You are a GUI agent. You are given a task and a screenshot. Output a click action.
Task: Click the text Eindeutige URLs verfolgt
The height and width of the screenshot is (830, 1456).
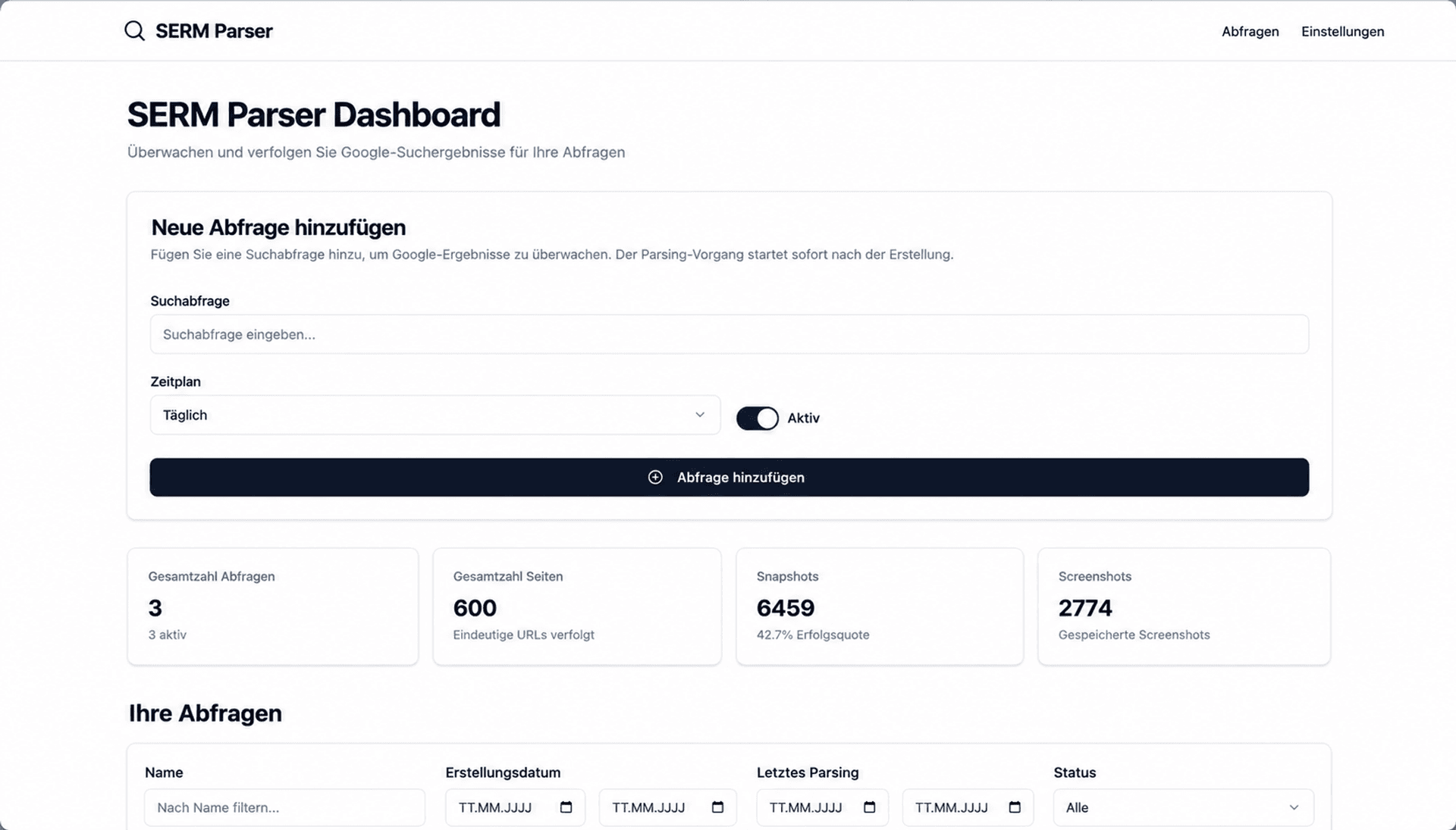point(523,635)
